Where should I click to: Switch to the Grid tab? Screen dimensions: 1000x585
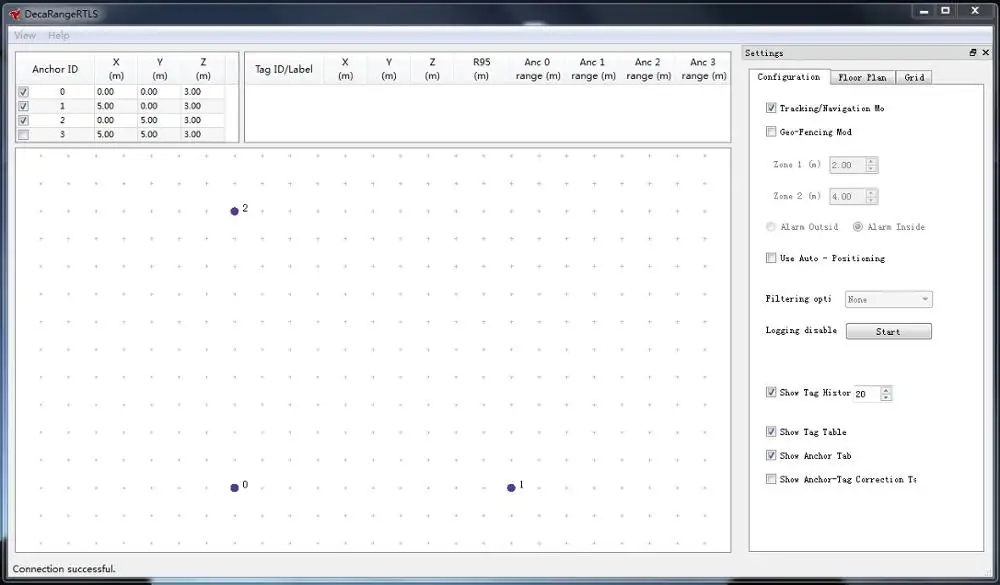tap(914, 77)
